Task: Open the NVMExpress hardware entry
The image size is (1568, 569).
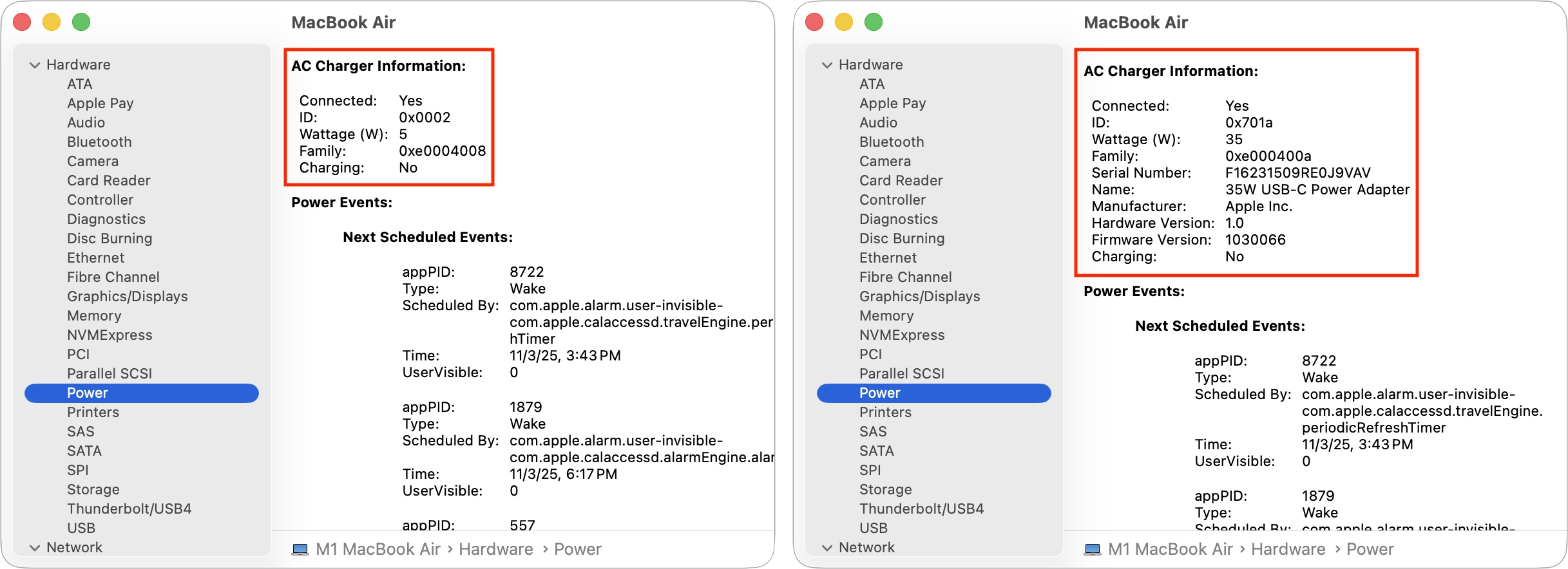Action: click(x=110, y=335)
